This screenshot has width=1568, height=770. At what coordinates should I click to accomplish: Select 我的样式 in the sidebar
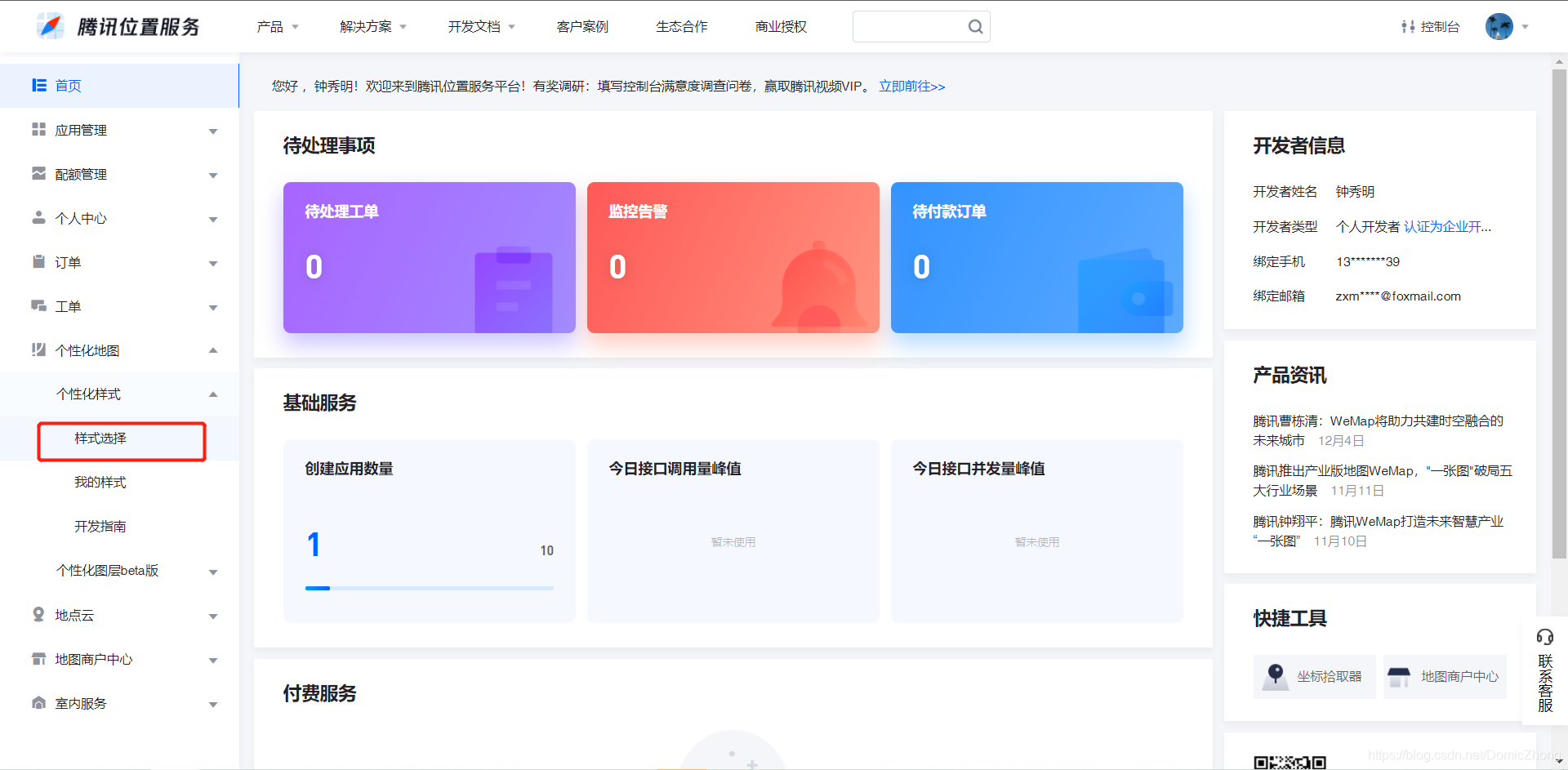click(x=100, y=483)
